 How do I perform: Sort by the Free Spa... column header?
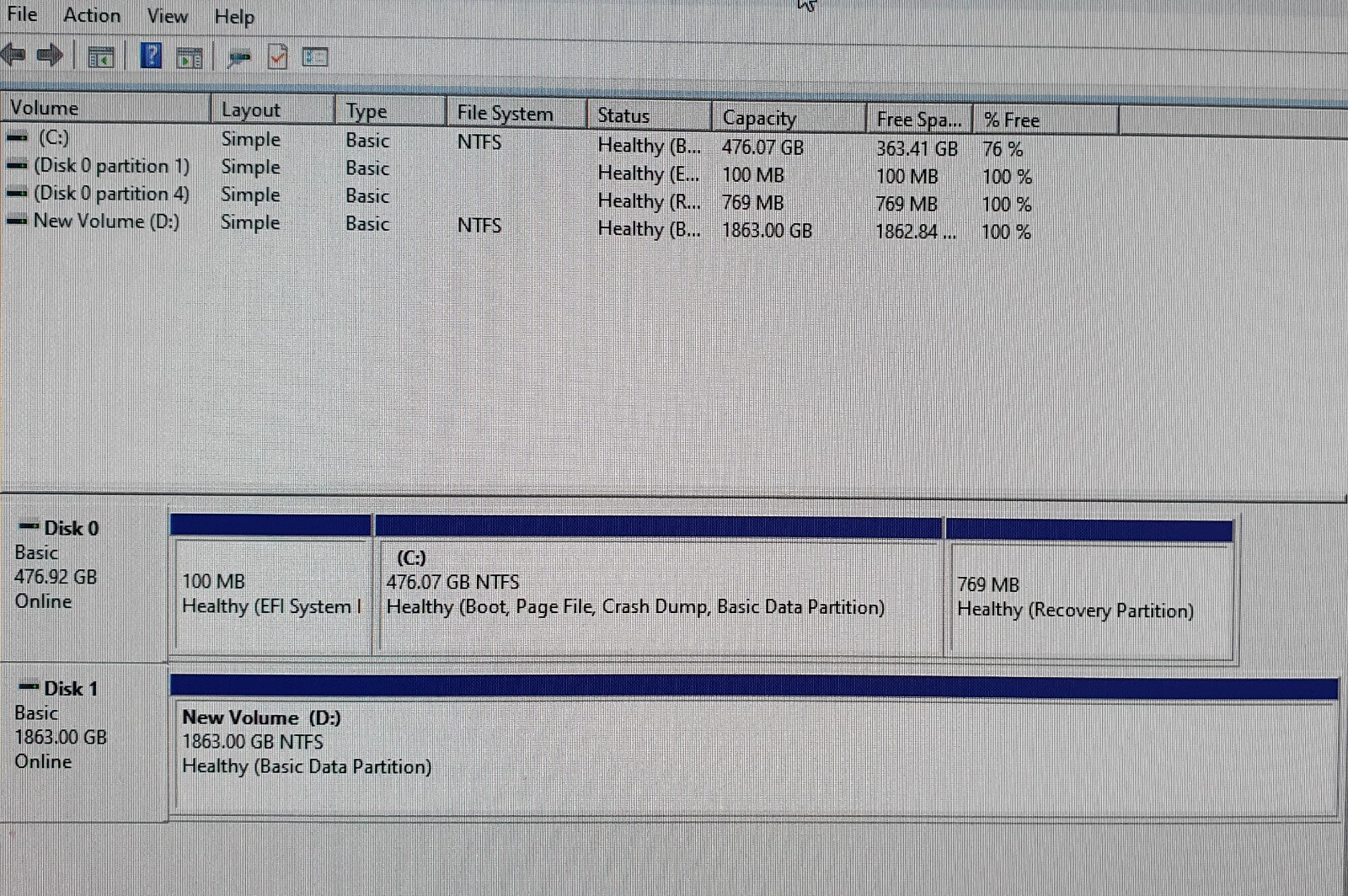920,120
